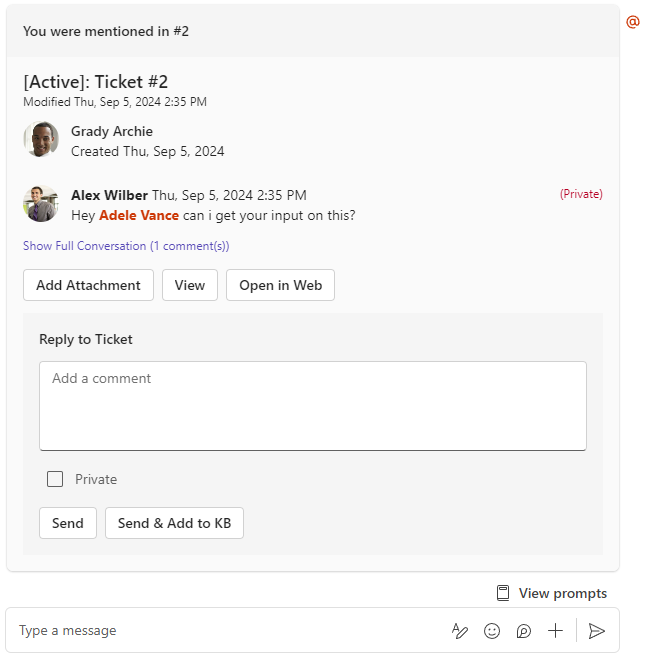Click the Add Attachment button
The height and width of the screenshot is (665, 651).
pos(88,285)
